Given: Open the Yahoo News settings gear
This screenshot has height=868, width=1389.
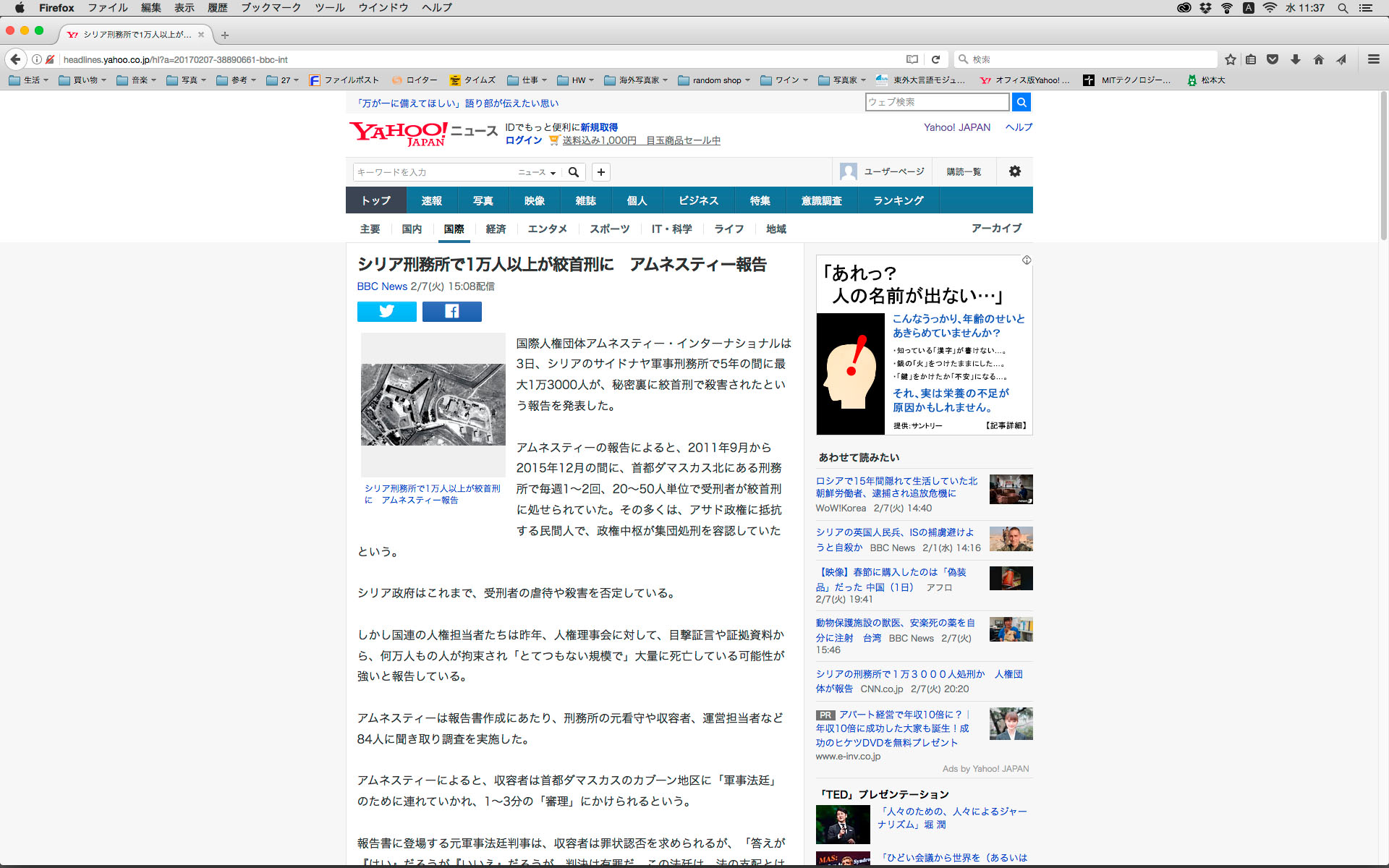Looking at the screenshot, I should [x=1014, y=171].
